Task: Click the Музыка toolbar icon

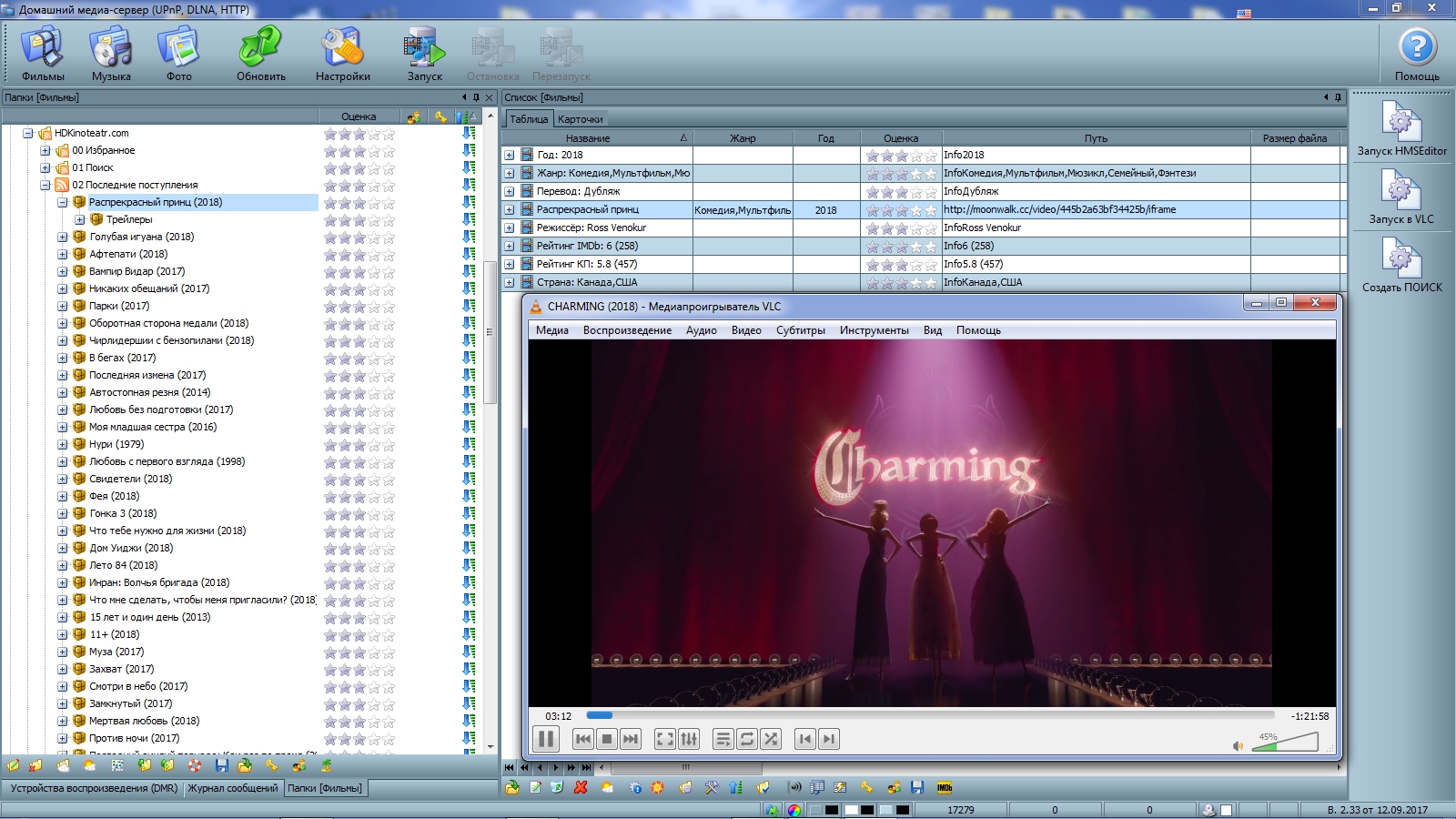Action: [111, 55]
